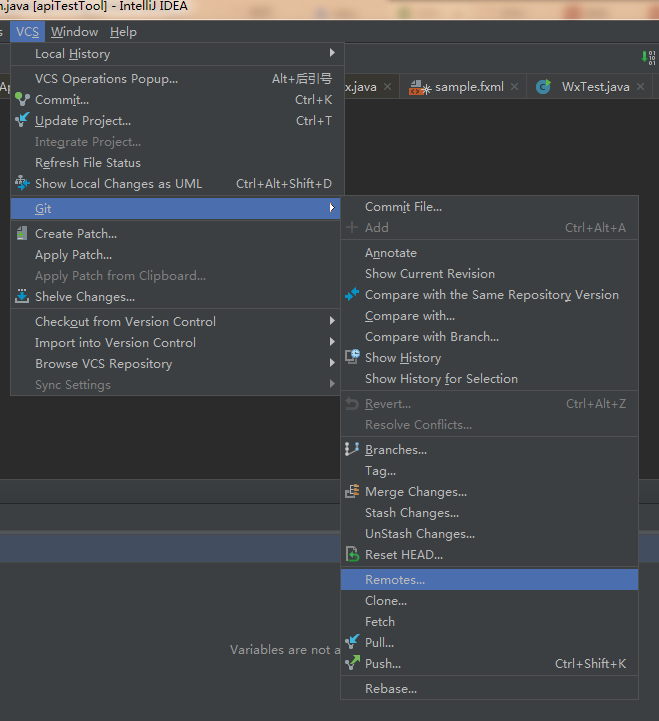Expand the Local History submenu arrow
The height and width of the screenshot is (721, 659).
point(332,53)
